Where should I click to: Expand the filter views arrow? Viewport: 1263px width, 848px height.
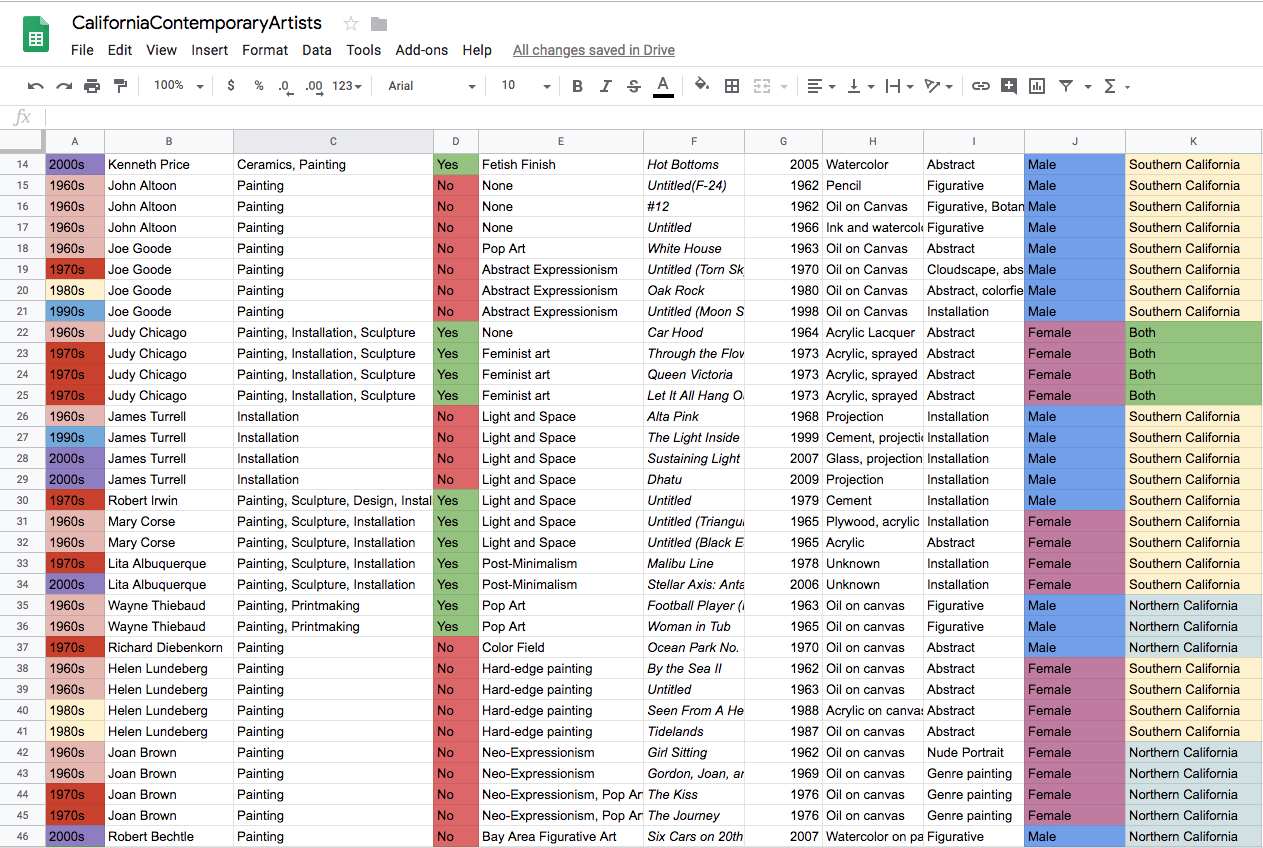click(x=1087, y=87)
